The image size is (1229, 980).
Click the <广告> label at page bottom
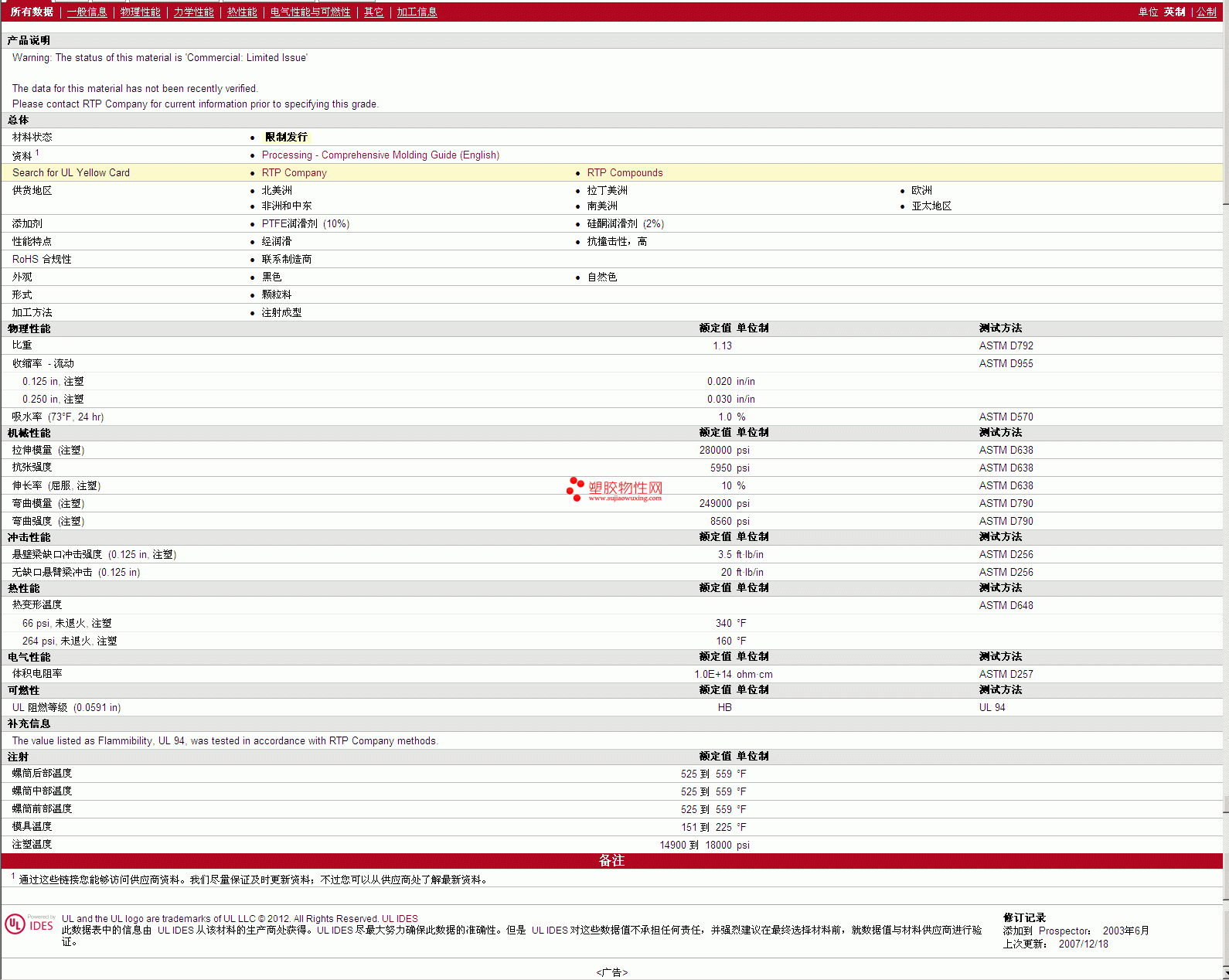coord(611,972)
